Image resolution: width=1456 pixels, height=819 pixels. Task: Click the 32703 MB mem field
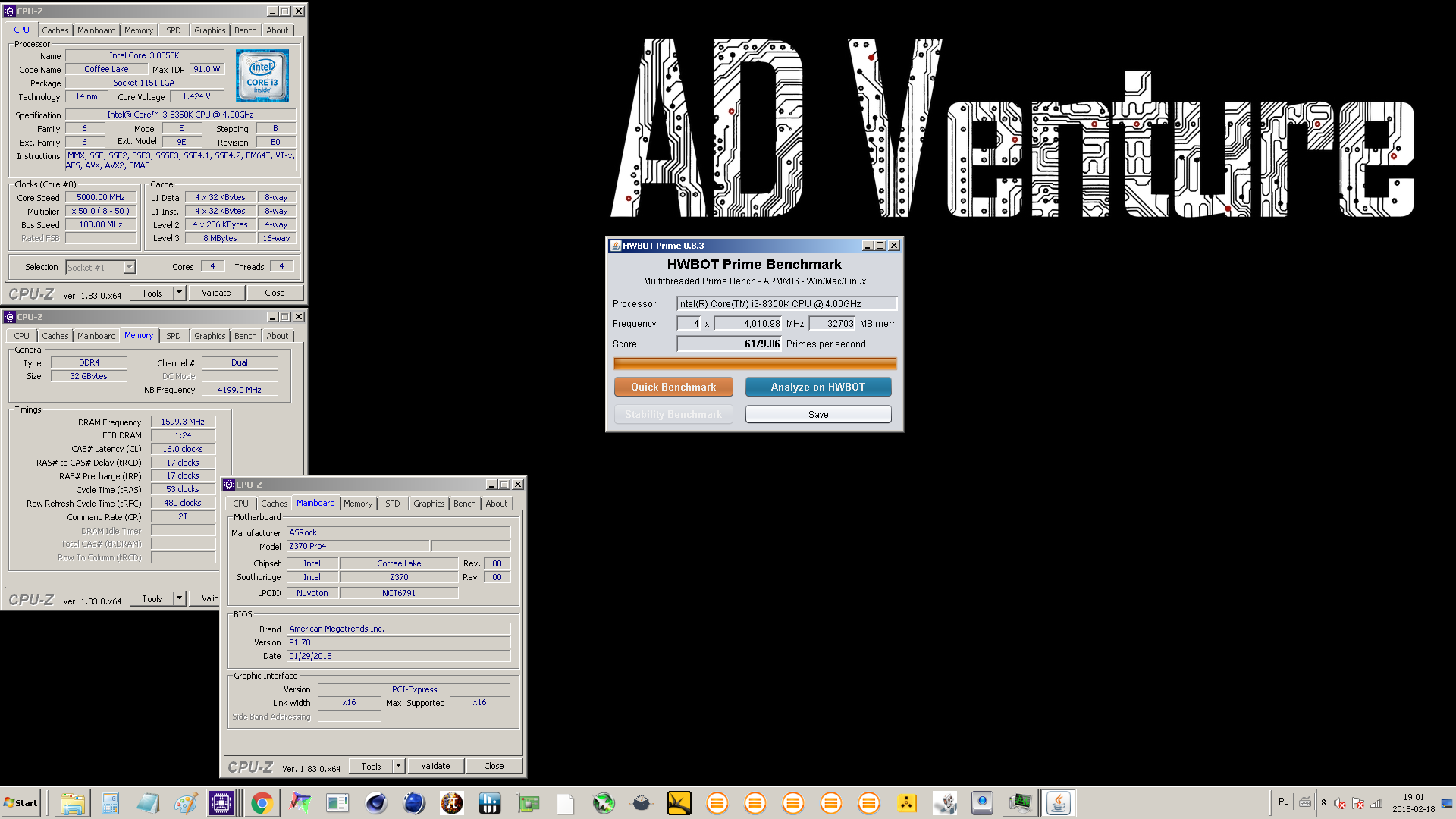832,324
